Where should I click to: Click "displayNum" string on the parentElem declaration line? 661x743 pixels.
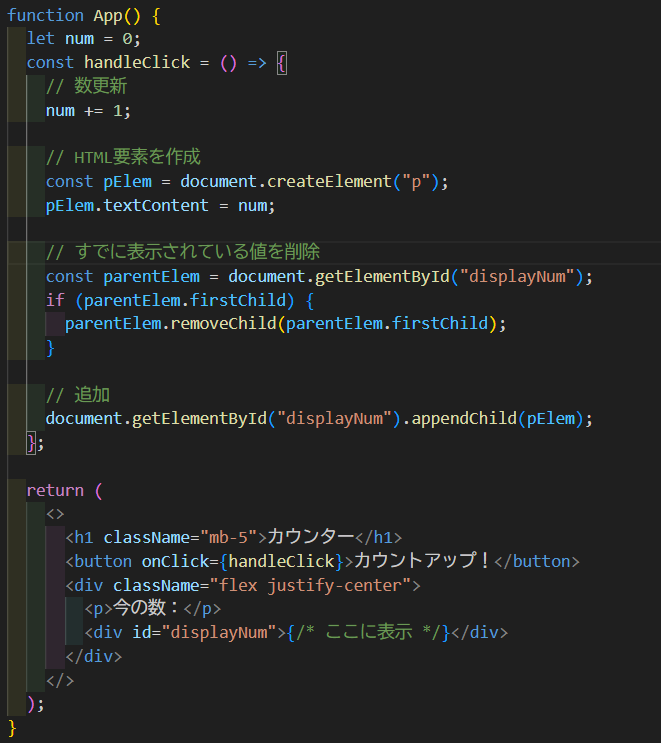[517, 276]
